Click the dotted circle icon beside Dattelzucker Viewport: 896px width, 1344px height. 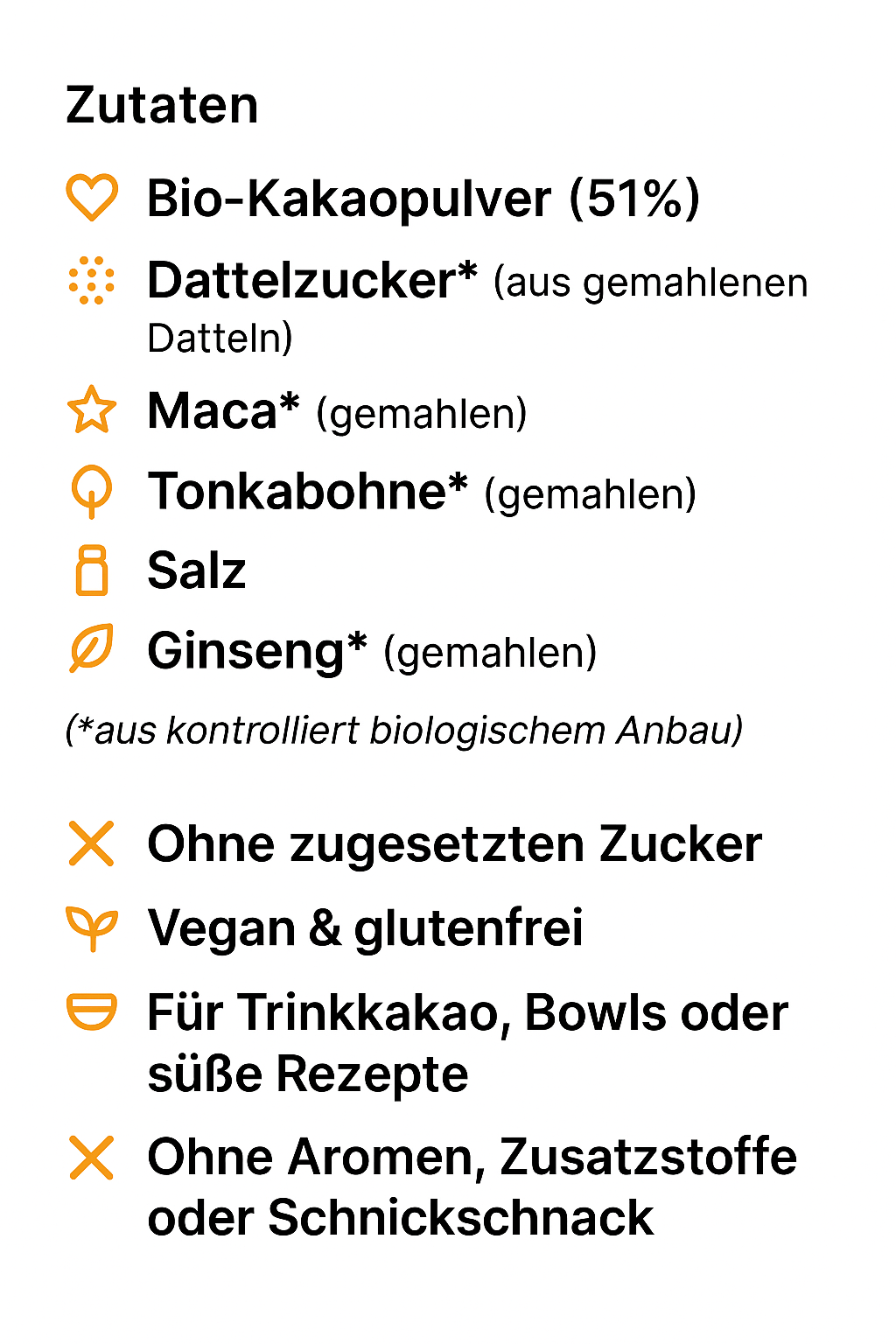pyautogui.click(x=92, y=281)
